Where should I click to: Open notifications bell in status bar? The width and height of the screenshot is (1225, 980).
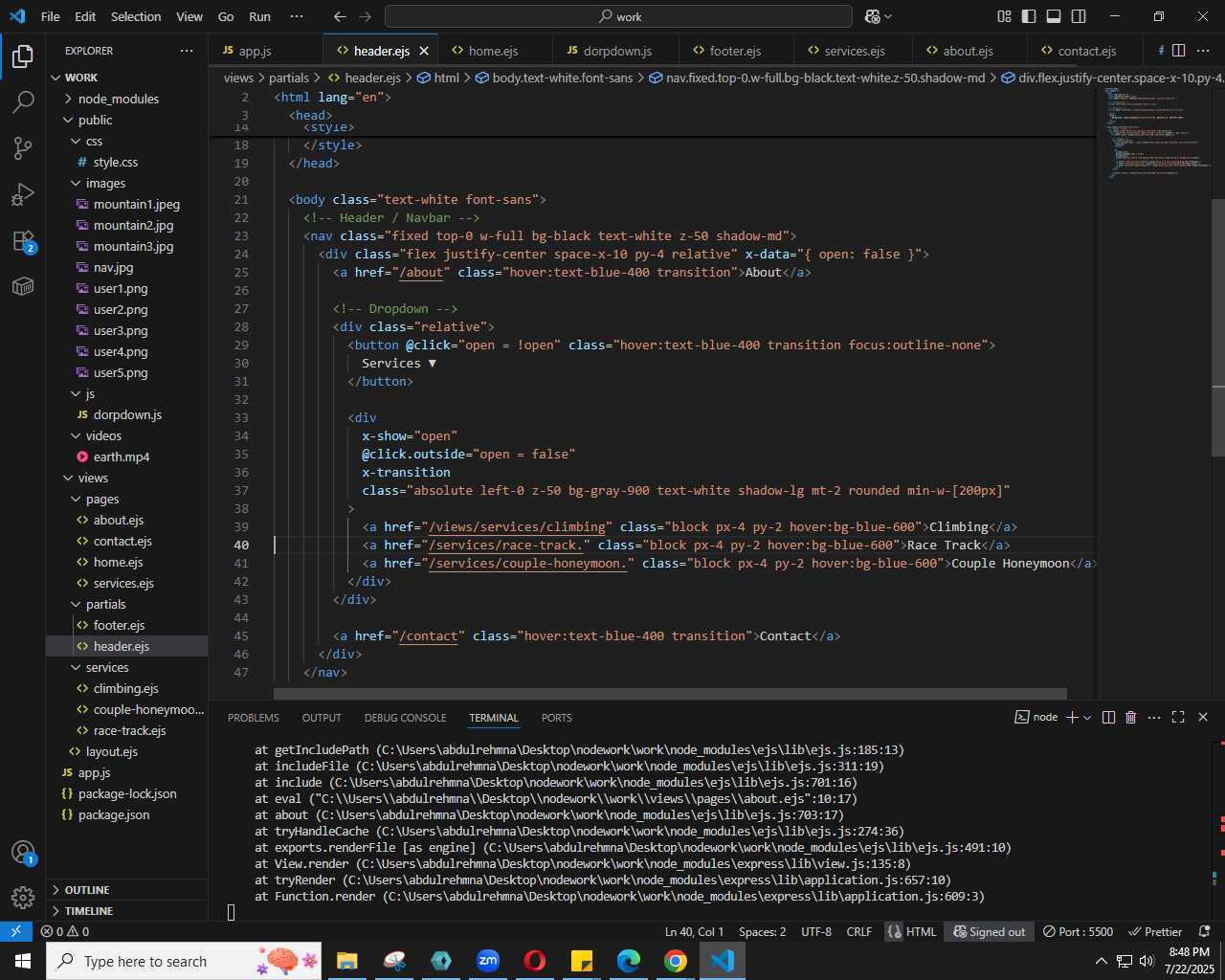(1205, 931)
